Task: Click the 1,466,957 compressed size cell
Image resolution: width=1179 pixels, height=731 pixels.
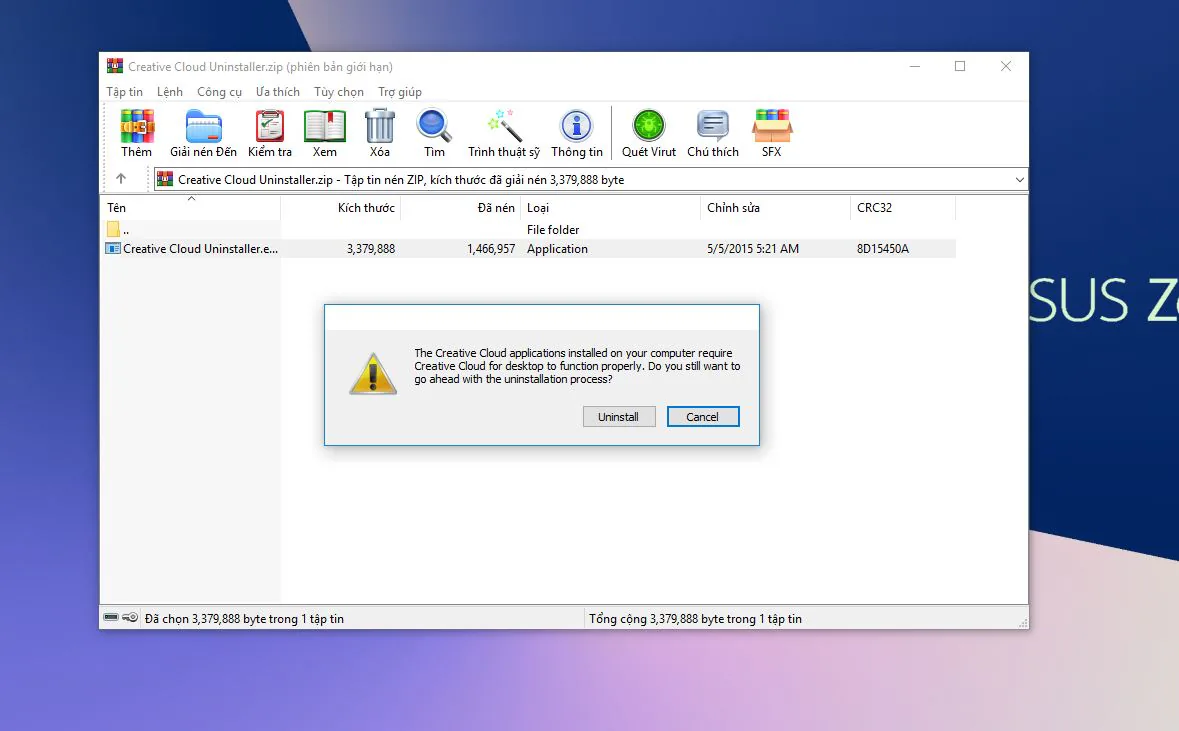Action: tap(491, 249)
